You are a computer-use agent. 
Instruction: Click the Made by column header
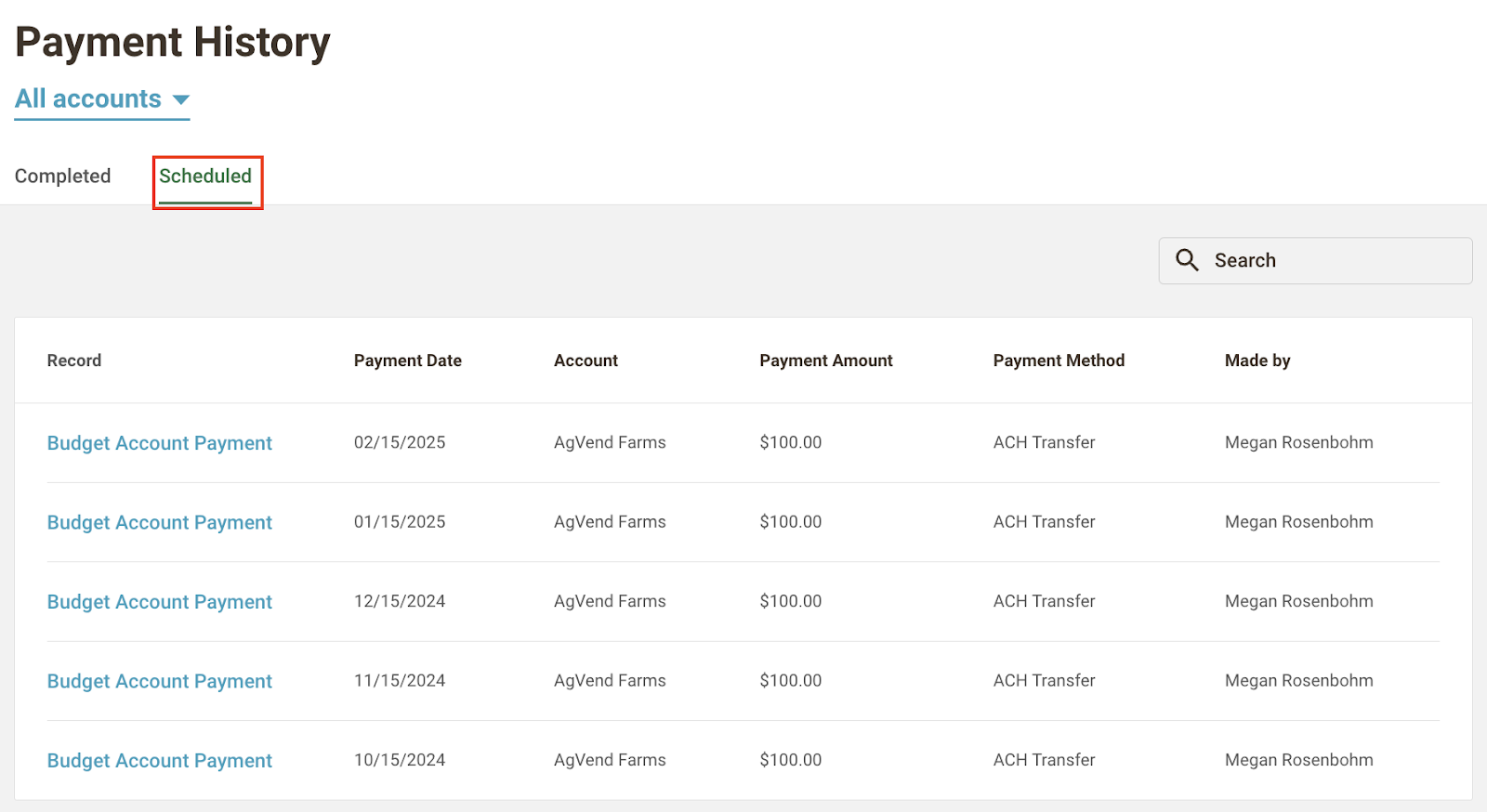1257,360
